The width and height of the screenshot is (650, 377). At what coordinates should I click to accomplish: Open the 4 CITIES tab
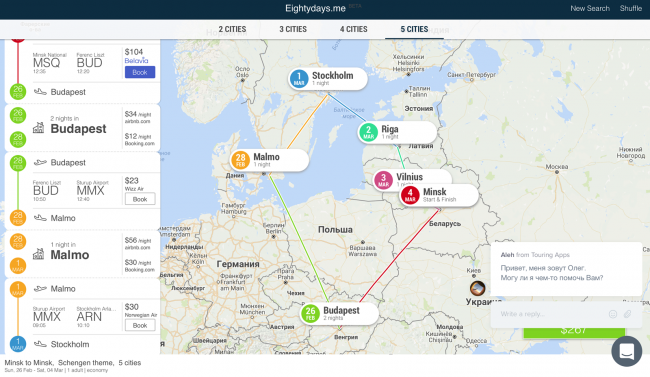pos(354,29)
